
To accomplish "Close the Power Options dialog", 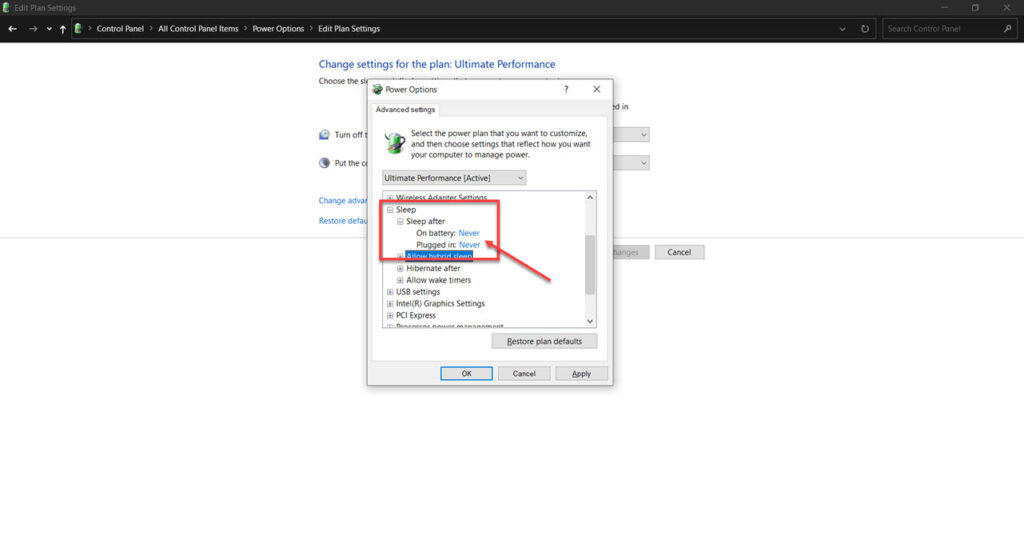I will 596,90.
